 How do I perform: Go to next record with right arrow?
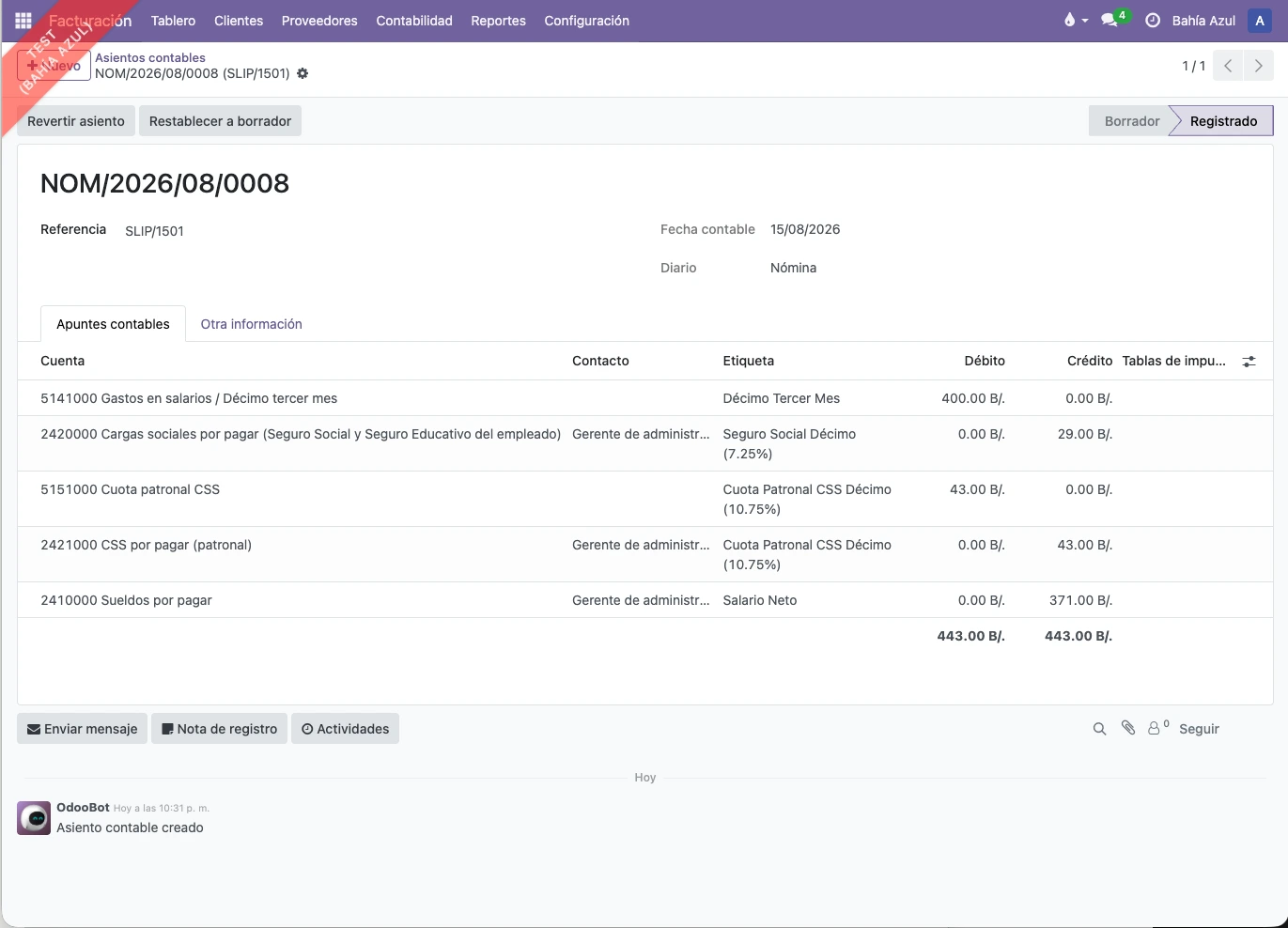tap(1259, 66)
